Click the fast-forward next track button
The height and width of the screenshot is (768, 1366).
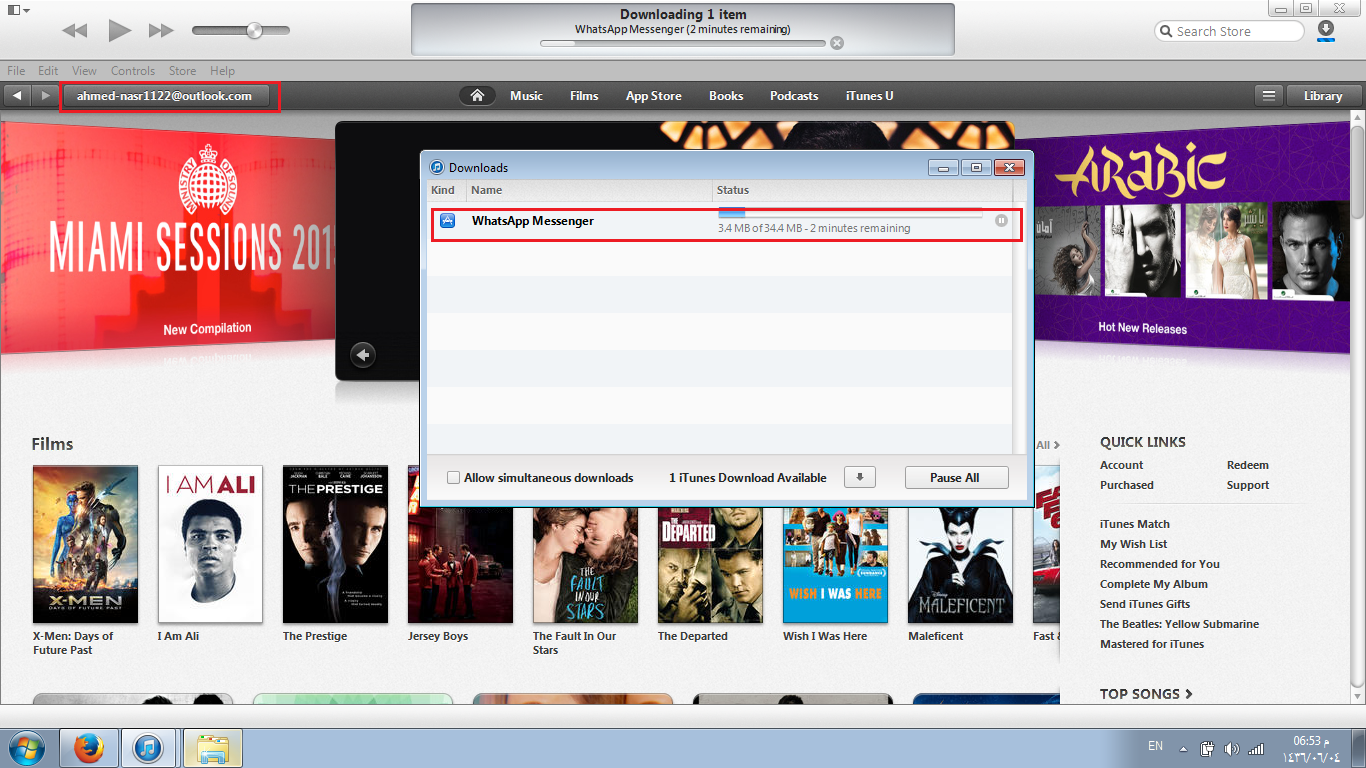click(161, 31)
